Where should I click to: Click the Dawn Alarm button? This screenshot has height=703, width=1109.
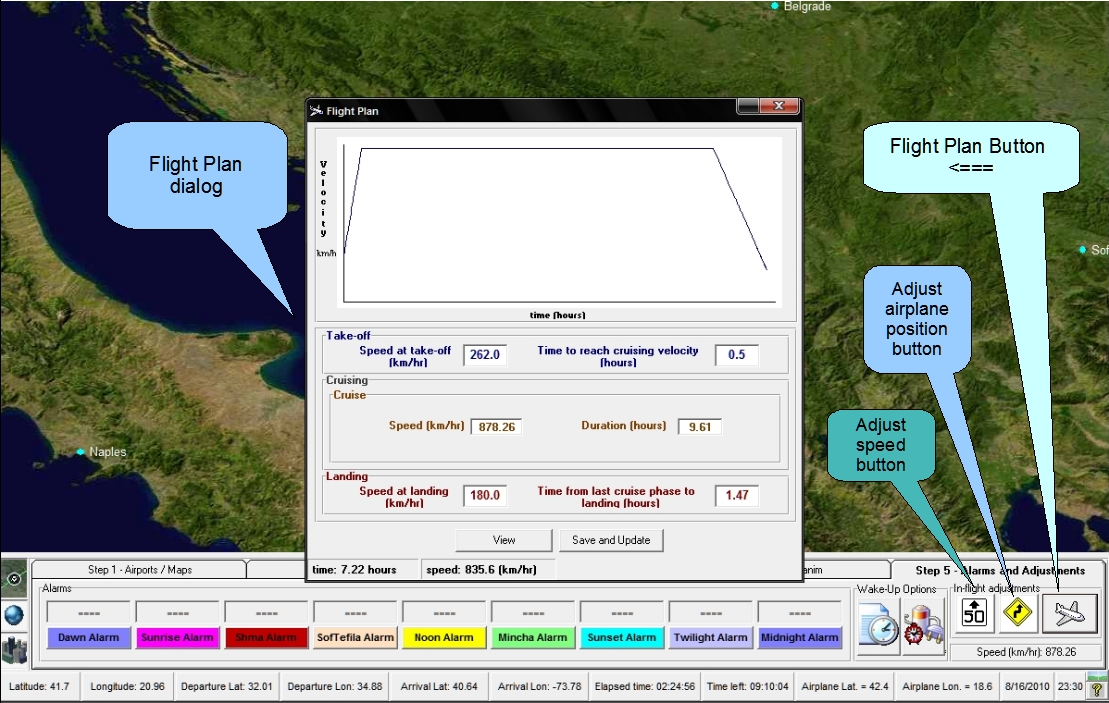click(x=88, y=637)
